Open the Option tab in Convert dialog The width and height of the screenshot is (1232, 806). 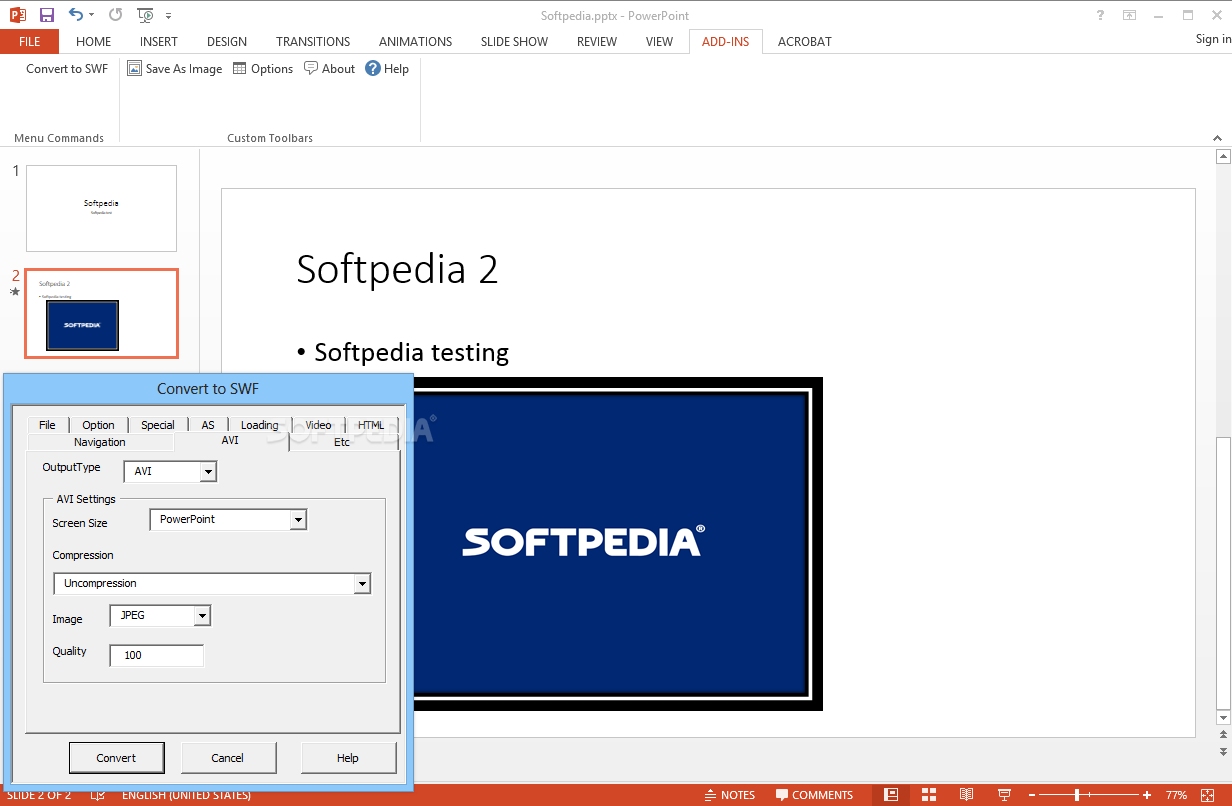click(x=98, y=425)
